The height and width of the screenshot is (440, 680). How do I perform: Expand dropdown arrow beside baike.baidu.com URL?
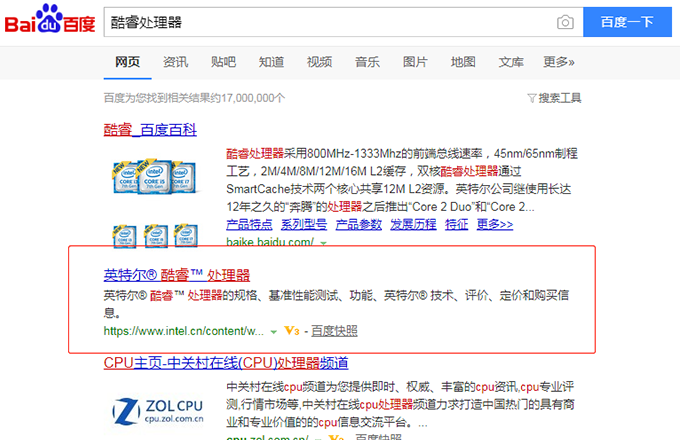[323, 242]
